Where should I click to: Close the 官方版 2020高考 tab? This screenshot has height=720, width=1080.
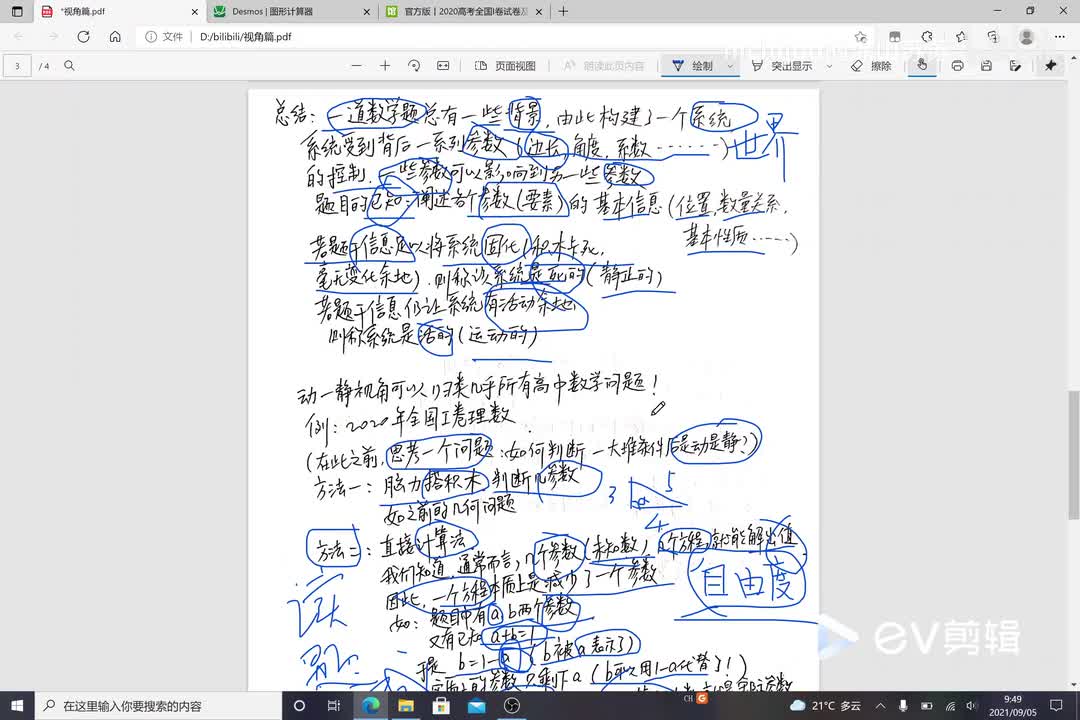click(539, 12)
